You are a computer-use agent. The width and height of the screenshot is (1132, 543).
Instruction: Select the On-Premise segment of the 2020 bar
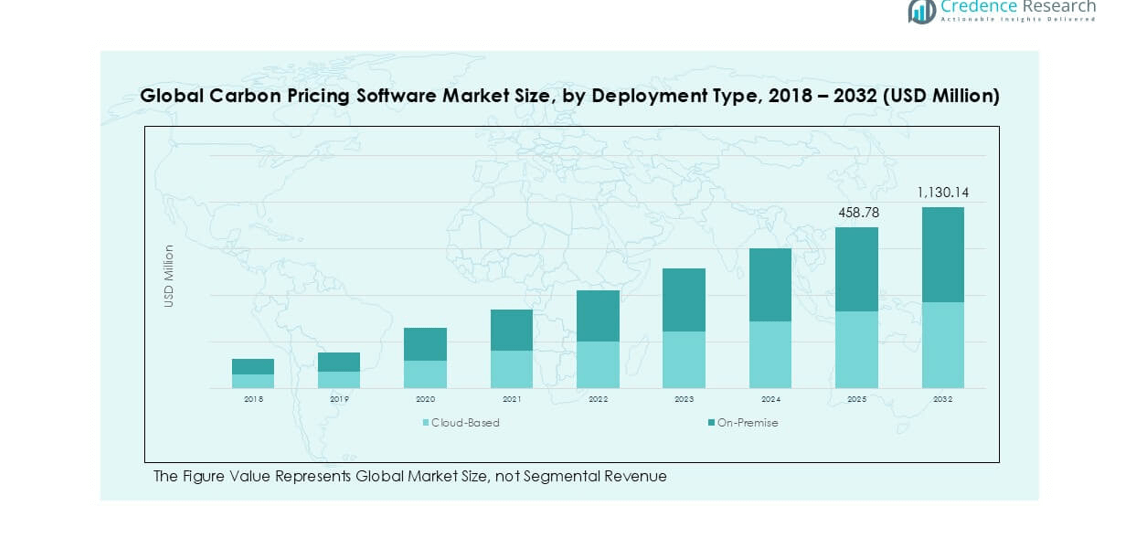[425, 344]
